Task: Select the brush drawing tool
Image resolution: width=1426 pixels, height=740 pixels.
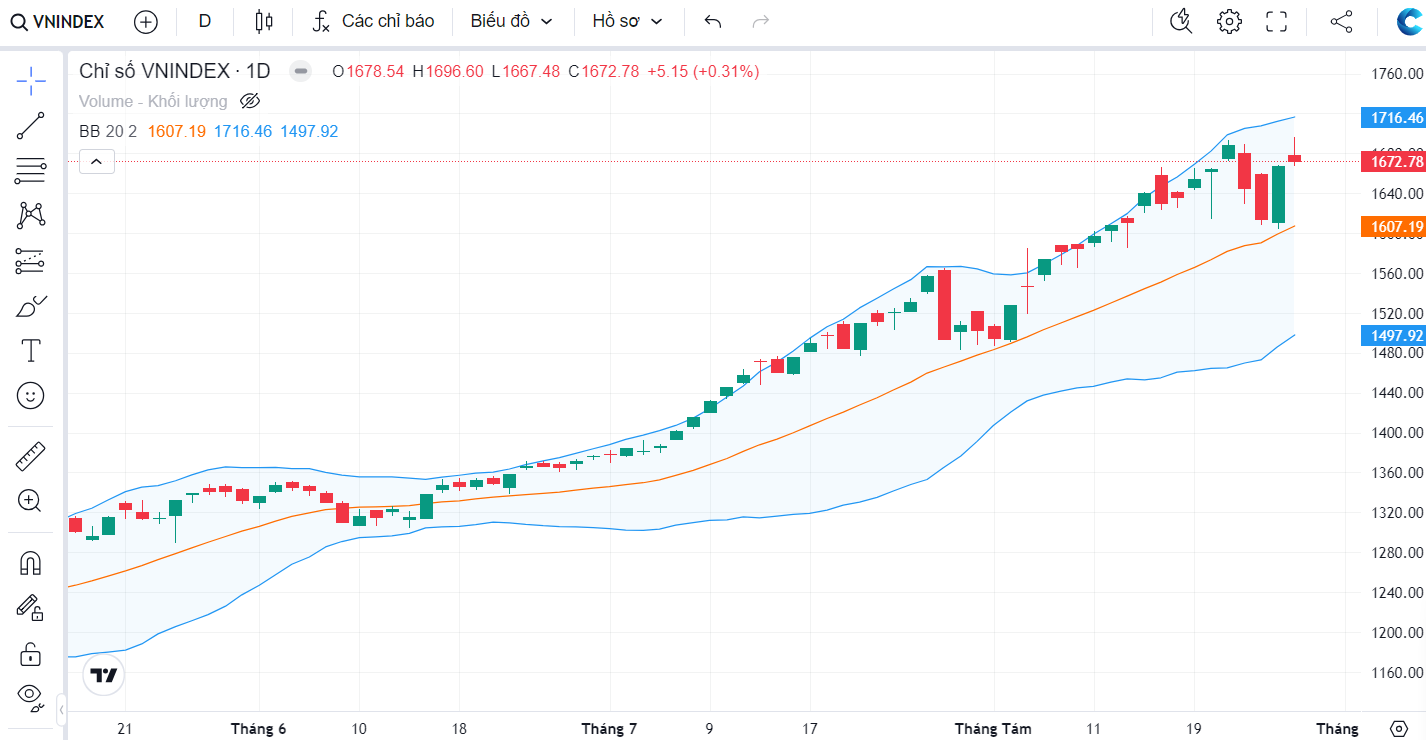Action: [31, 307]
